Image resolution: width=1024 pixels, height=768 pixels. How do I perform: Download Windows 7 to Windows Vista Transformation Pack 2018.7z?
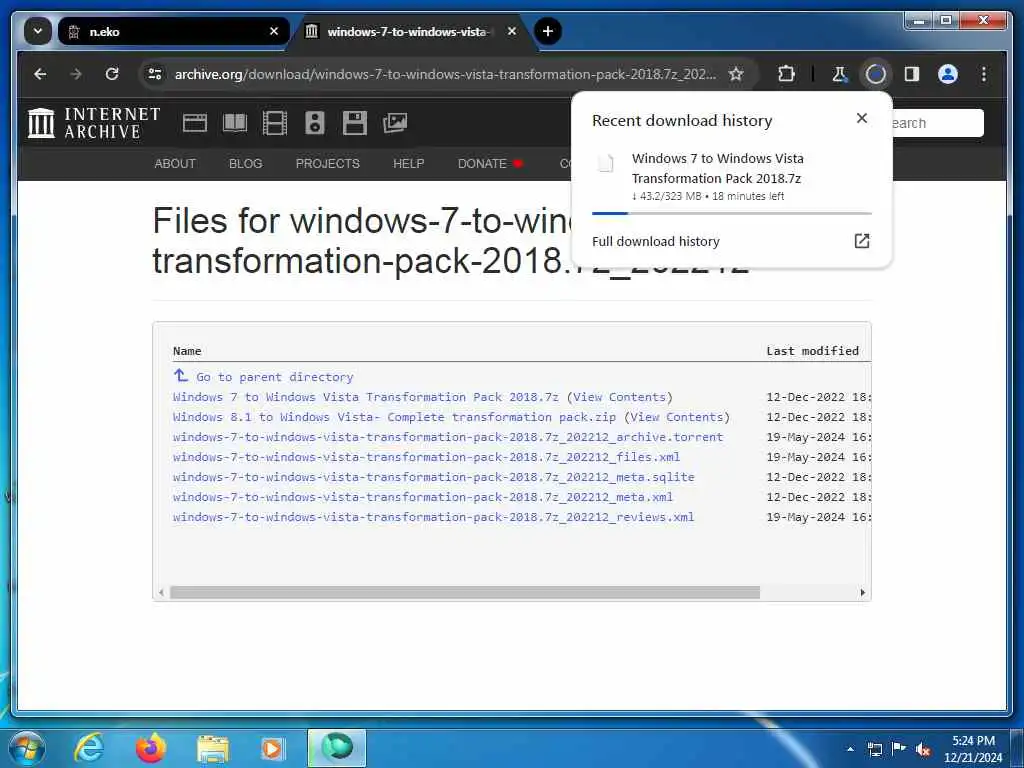coord(366,397)
